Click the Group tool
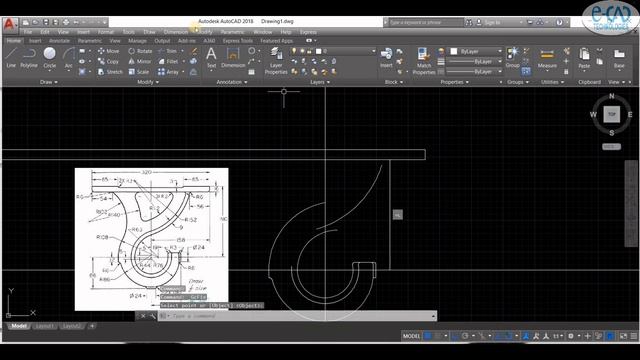The width and height of the screenshot is (640, 360). (512, 58)
